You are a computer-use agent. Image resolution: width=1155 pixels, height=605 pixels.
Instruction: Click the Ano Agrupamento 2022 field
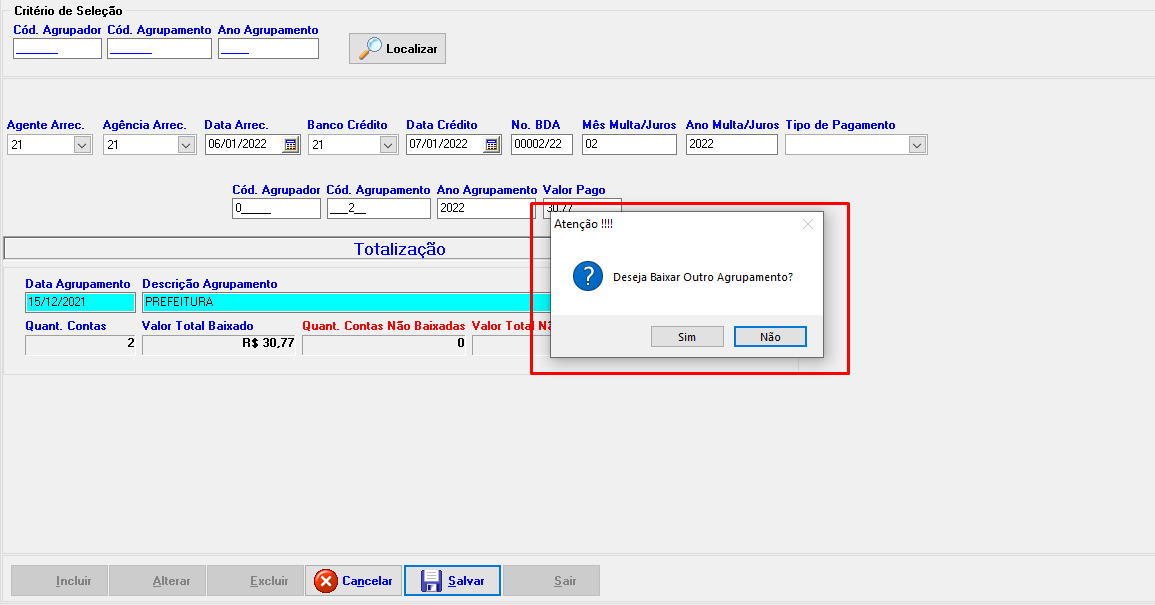pos(486,209)
